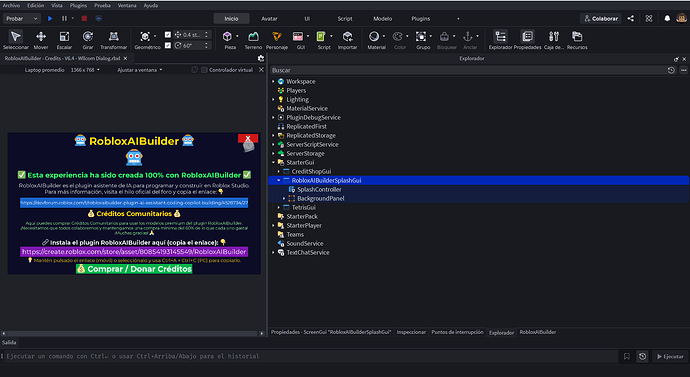
Task: Open the Terreno editor
Action: coord(253,40)
